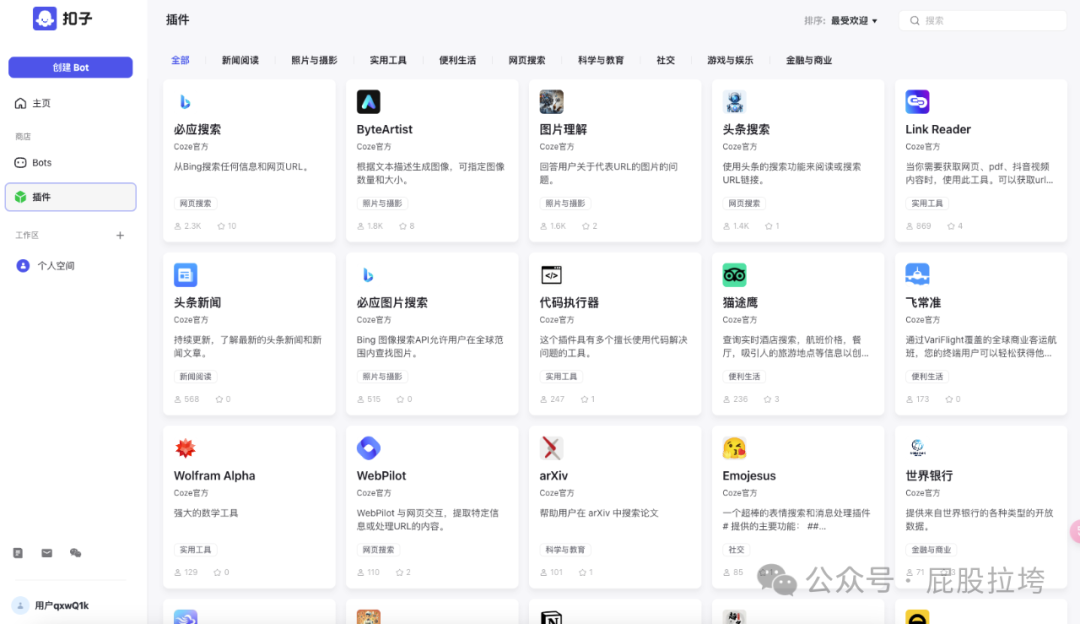Click the 新闻阅读 tag on 头条新闻 card
The width and height of the screenshot is (1080, 624).
[x=196, y=377]
